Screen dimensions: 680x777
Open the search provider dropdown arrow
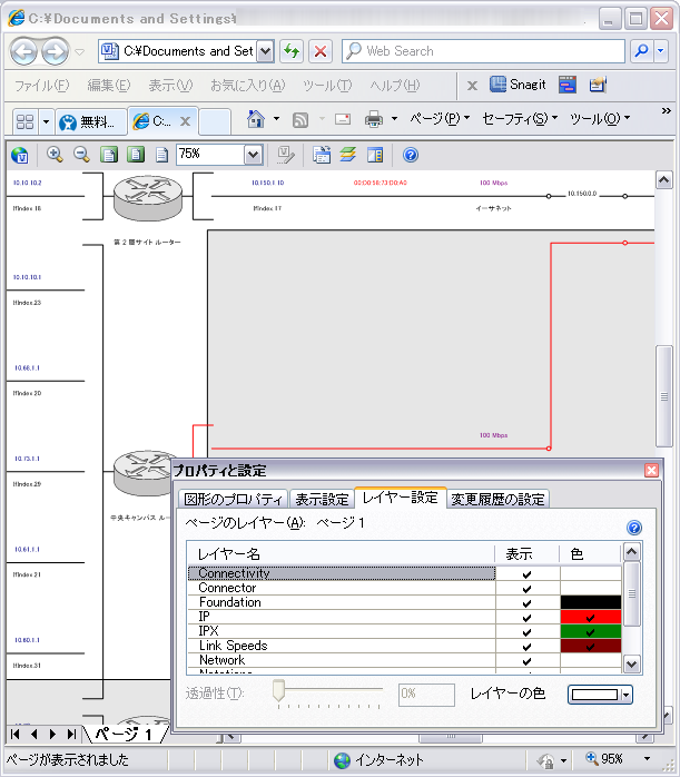click(x=661, y=51)
